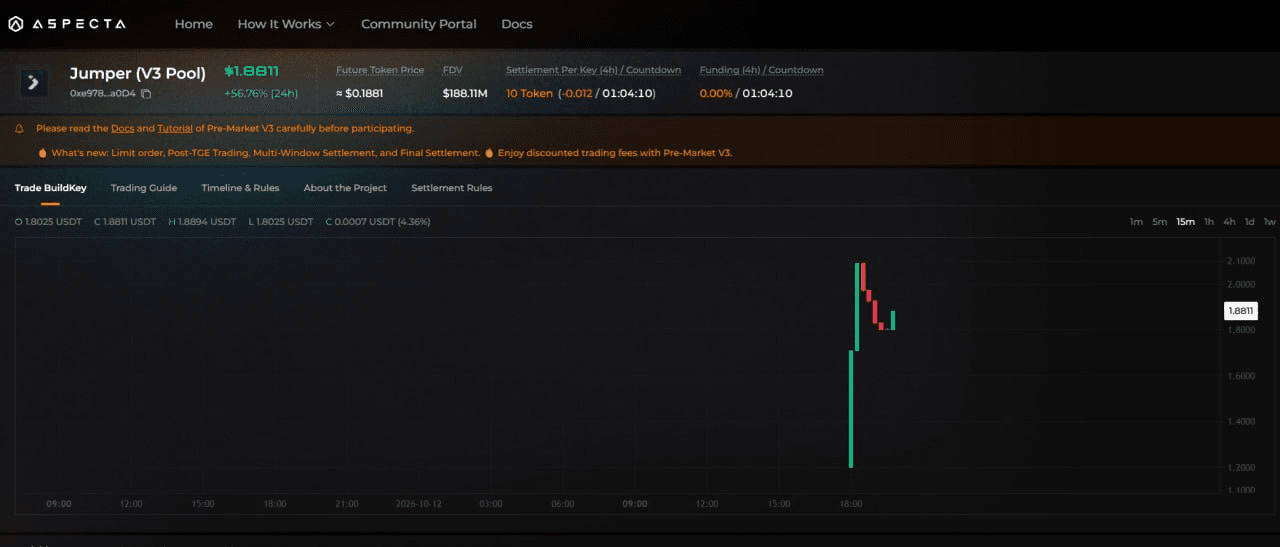The height and width of the screenshot is (547, 1280).
Task: Click the FDV label
Action: click(x=452, y=71)
